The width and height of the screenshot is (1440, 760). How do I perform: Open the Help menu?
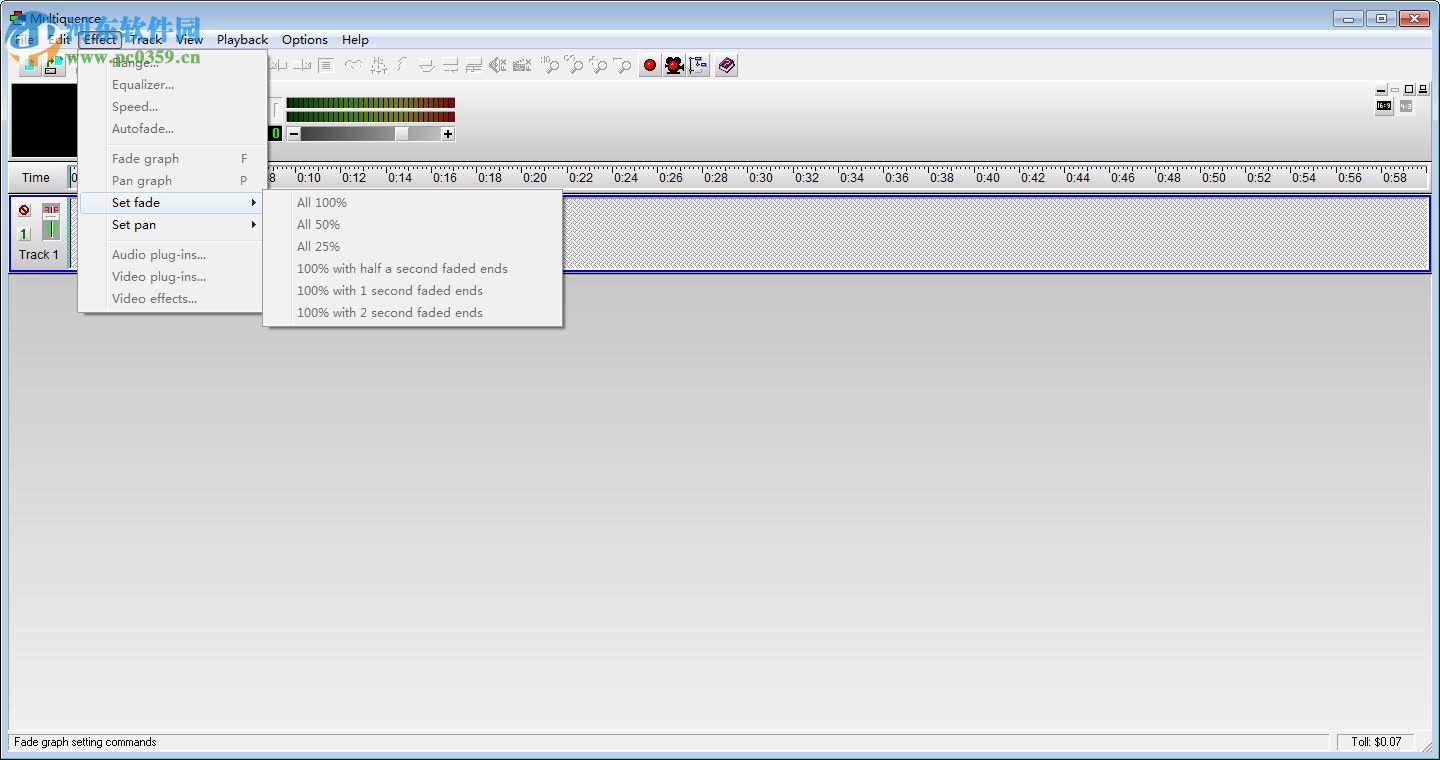coord(355,40)
